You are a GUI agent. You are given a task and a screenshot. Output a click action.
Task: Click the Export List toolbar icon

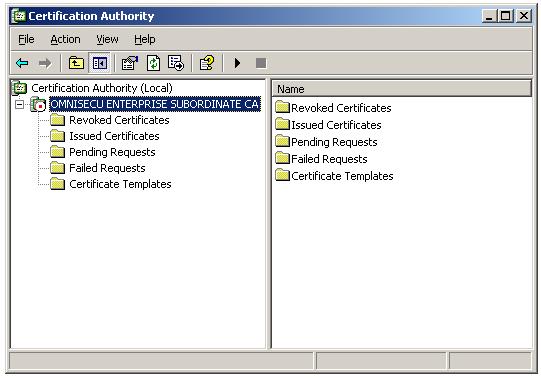176,63
